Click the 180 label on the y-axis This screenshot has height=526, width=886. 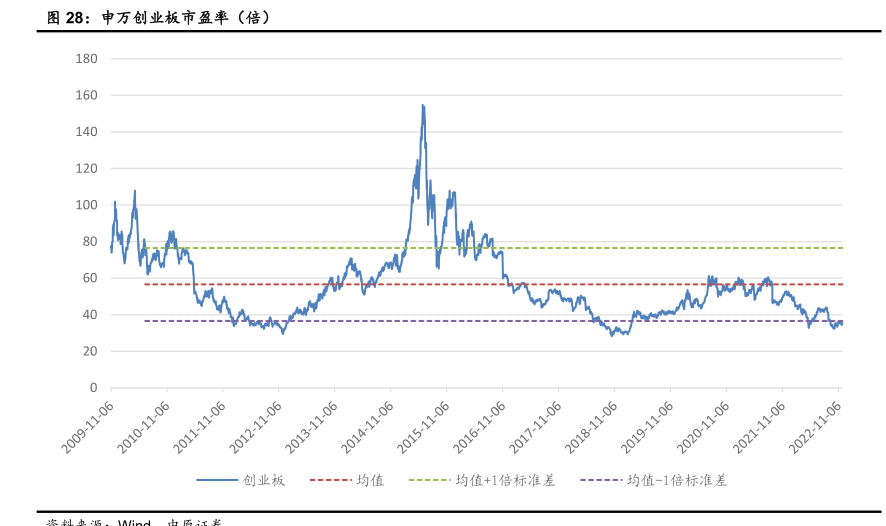coord(86,59)
